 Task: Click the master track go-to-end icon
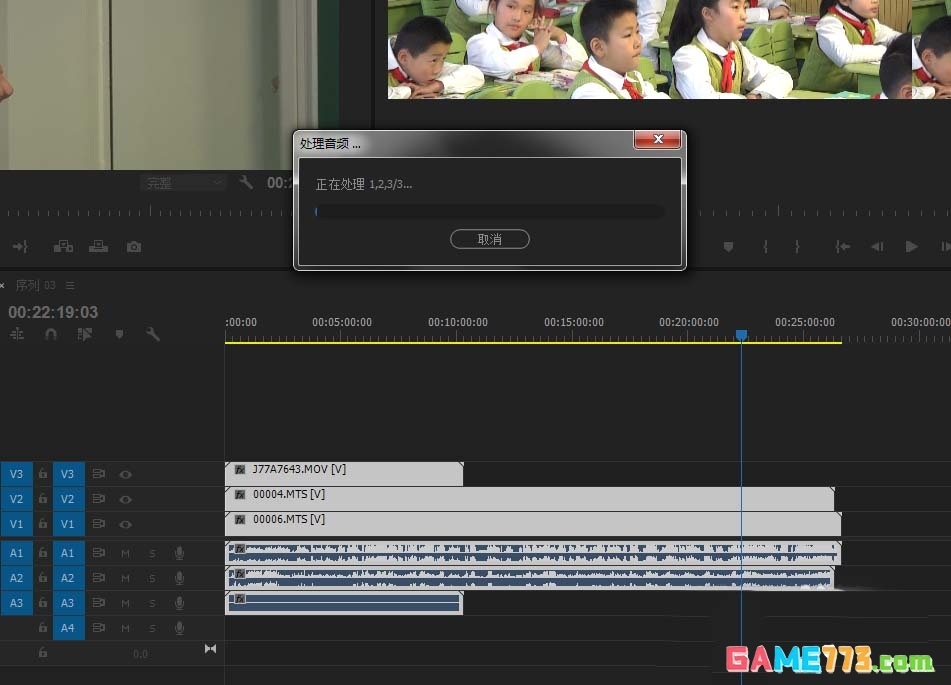210,649
